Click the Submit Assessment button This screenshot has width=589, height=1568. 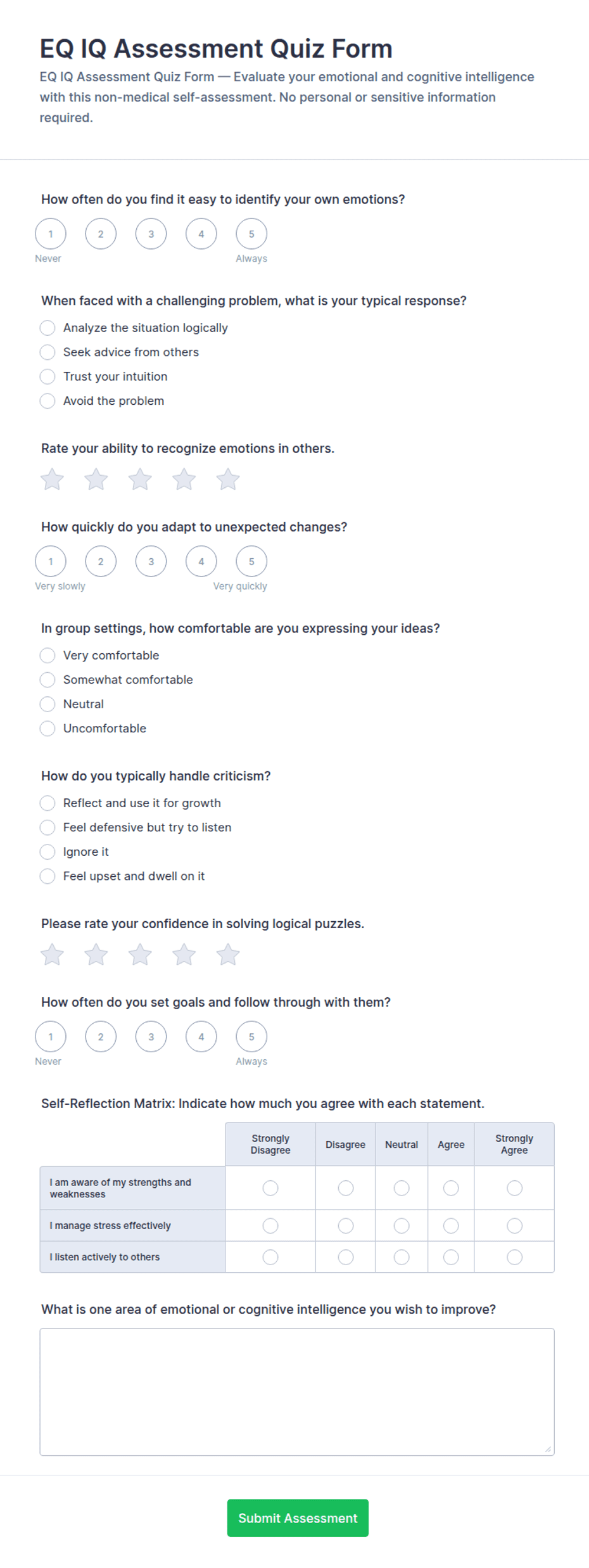coord(298,1518)
